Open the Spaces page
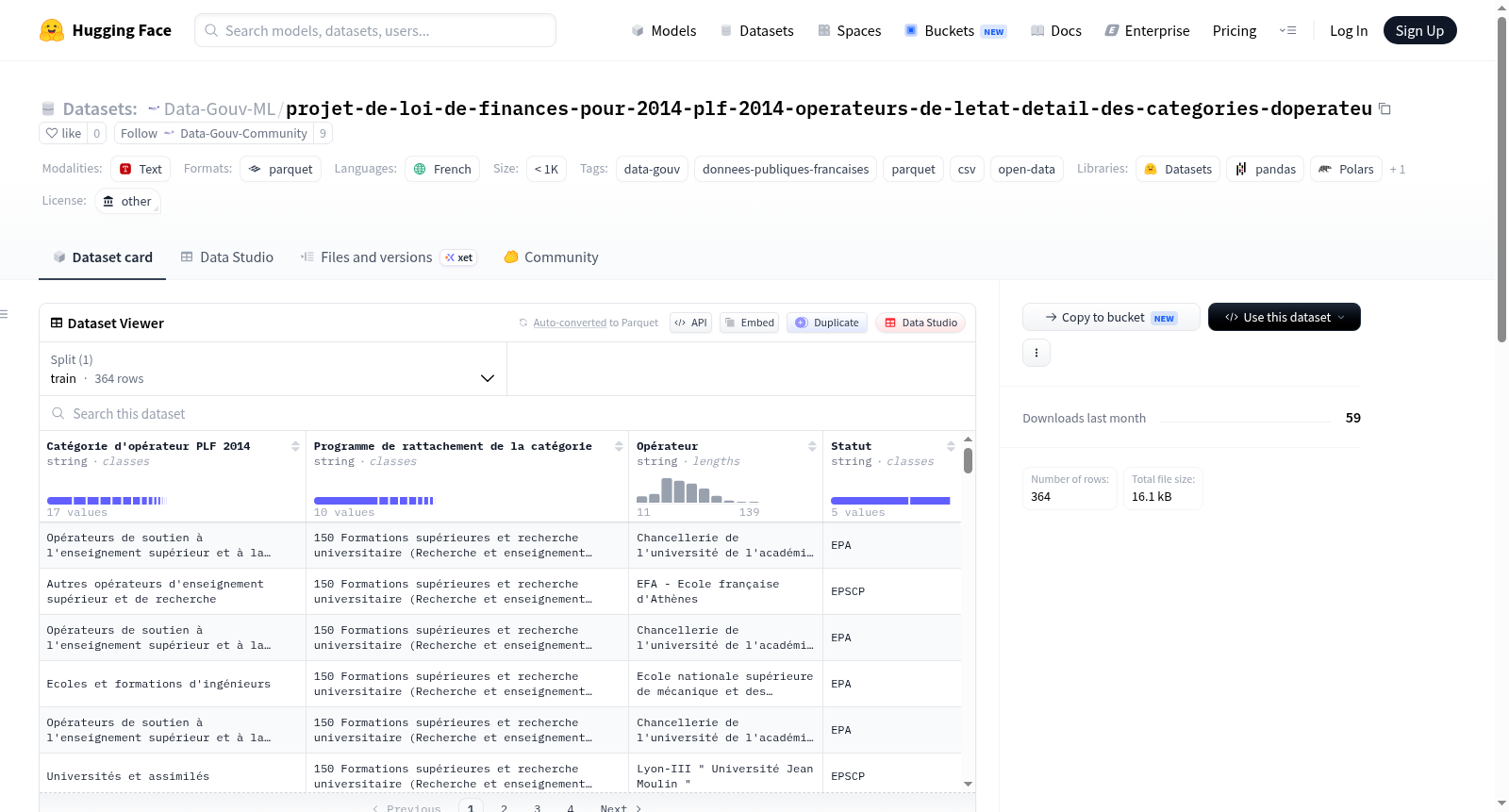Image resolution: width=1509 pixels, height=812 pixels. point(849,30)
